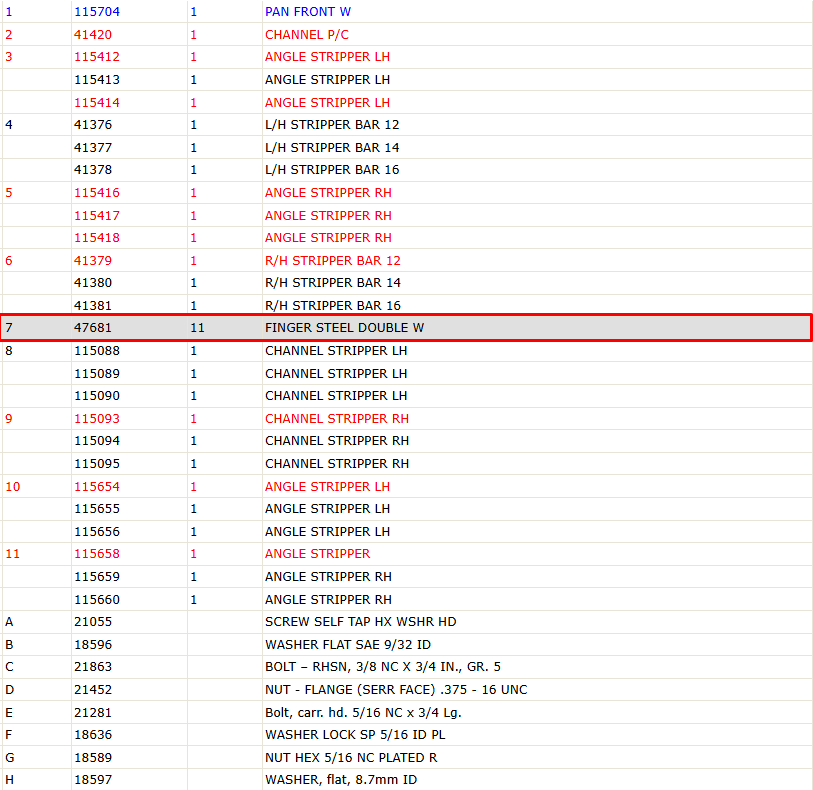Image resolution: width=813 pixels, height=790 pixels.
Task: Select part number 115656
Action: [97, 532]
